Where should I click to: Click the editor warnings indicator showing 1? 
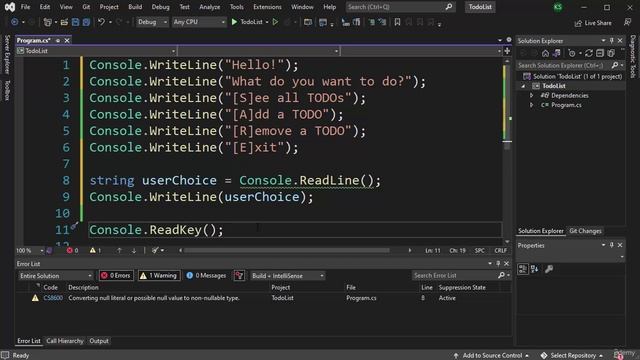click(95, 250)
